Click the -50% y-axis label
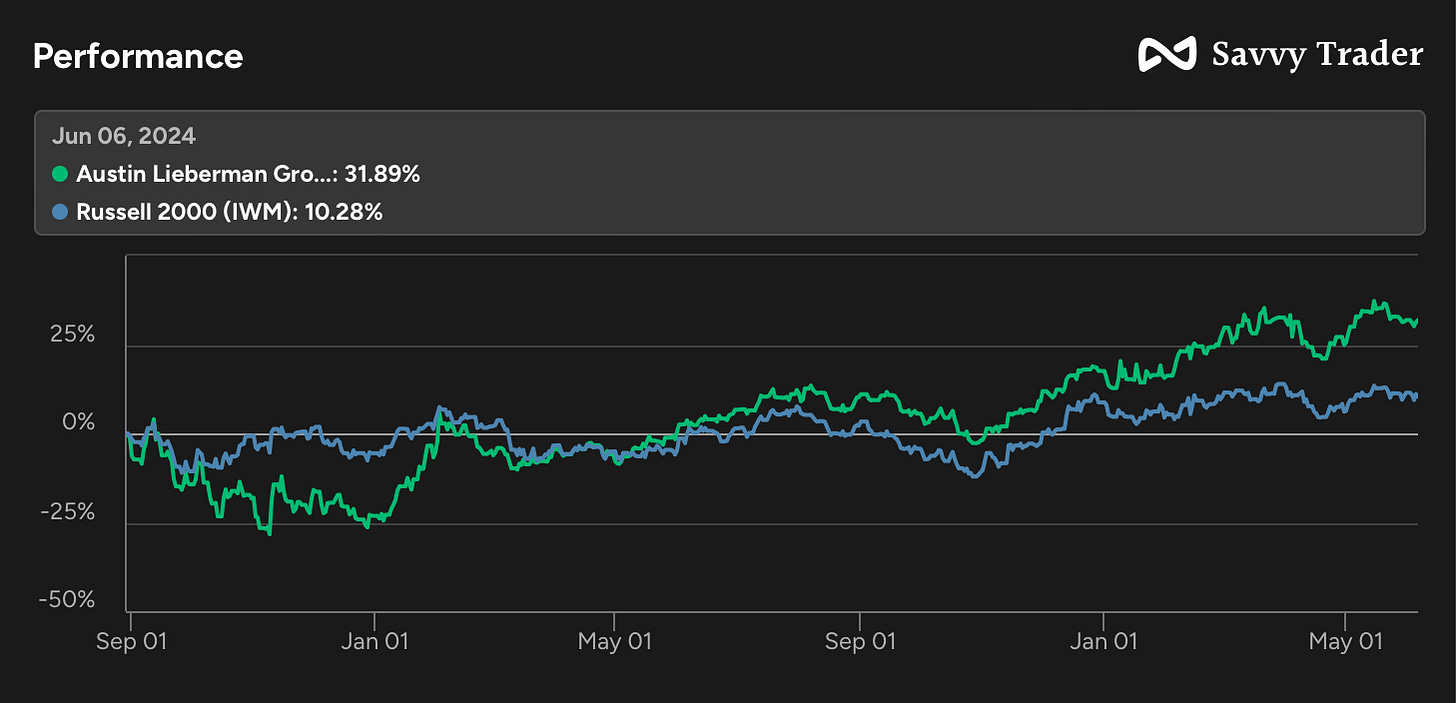The image size is (1456, 703). pos(67,600)
